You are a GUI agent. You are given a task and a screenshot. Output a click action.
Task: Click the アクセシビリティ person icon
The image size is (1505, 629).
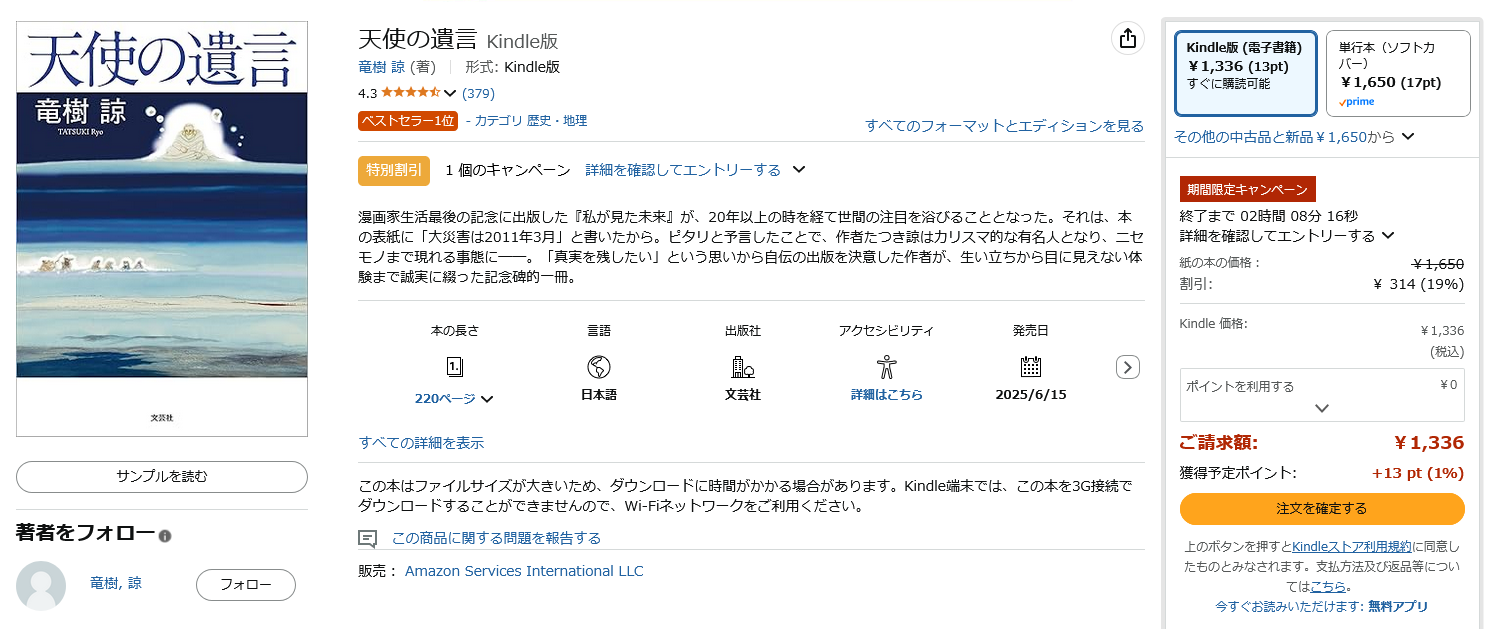pyautogui.click(x=887, y=367)
